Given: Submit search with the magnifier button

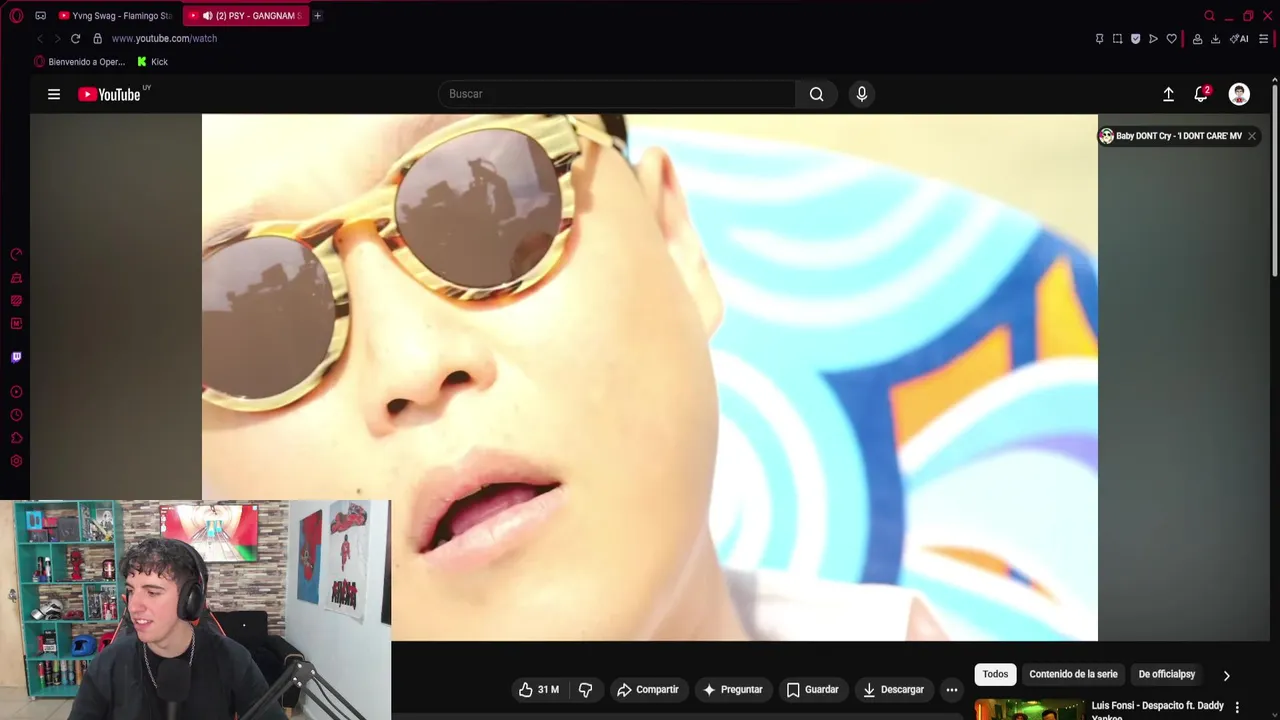Looking at the screenshot, I should [x=817, y=94].
